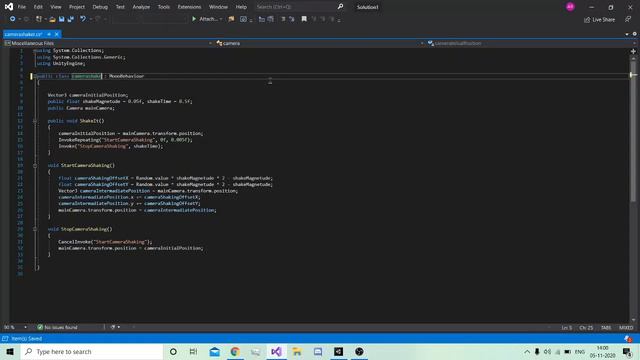Open File Explorer from the taskbar
This screenshot has height=360, width=640.
(x=297, y=351)
